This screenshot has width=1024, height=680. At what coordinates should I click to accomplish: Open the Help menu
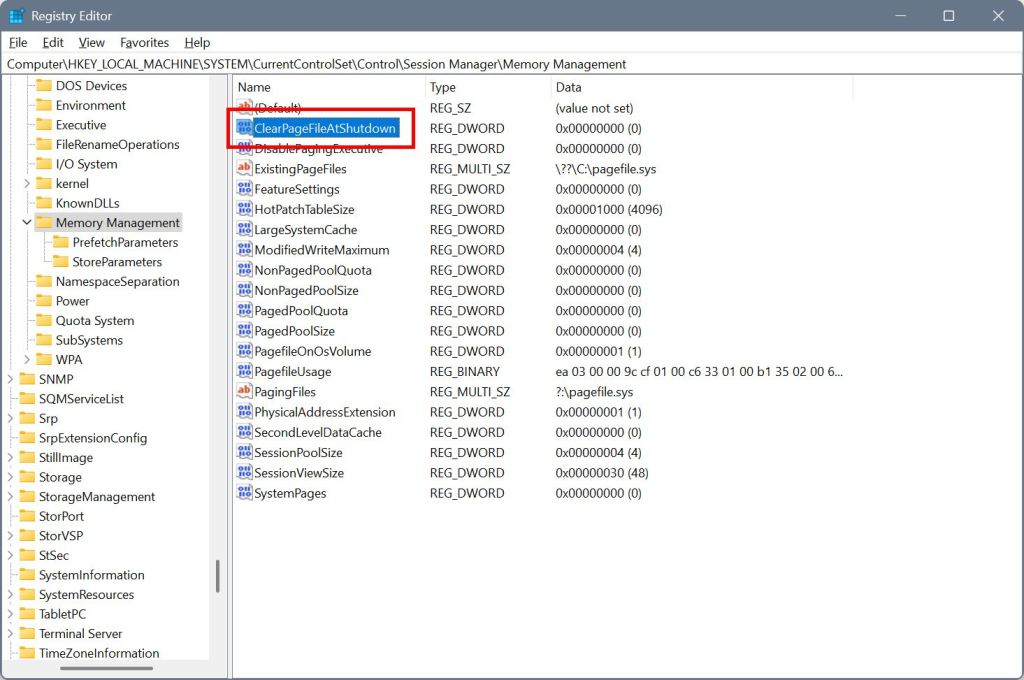coord(197,42)
